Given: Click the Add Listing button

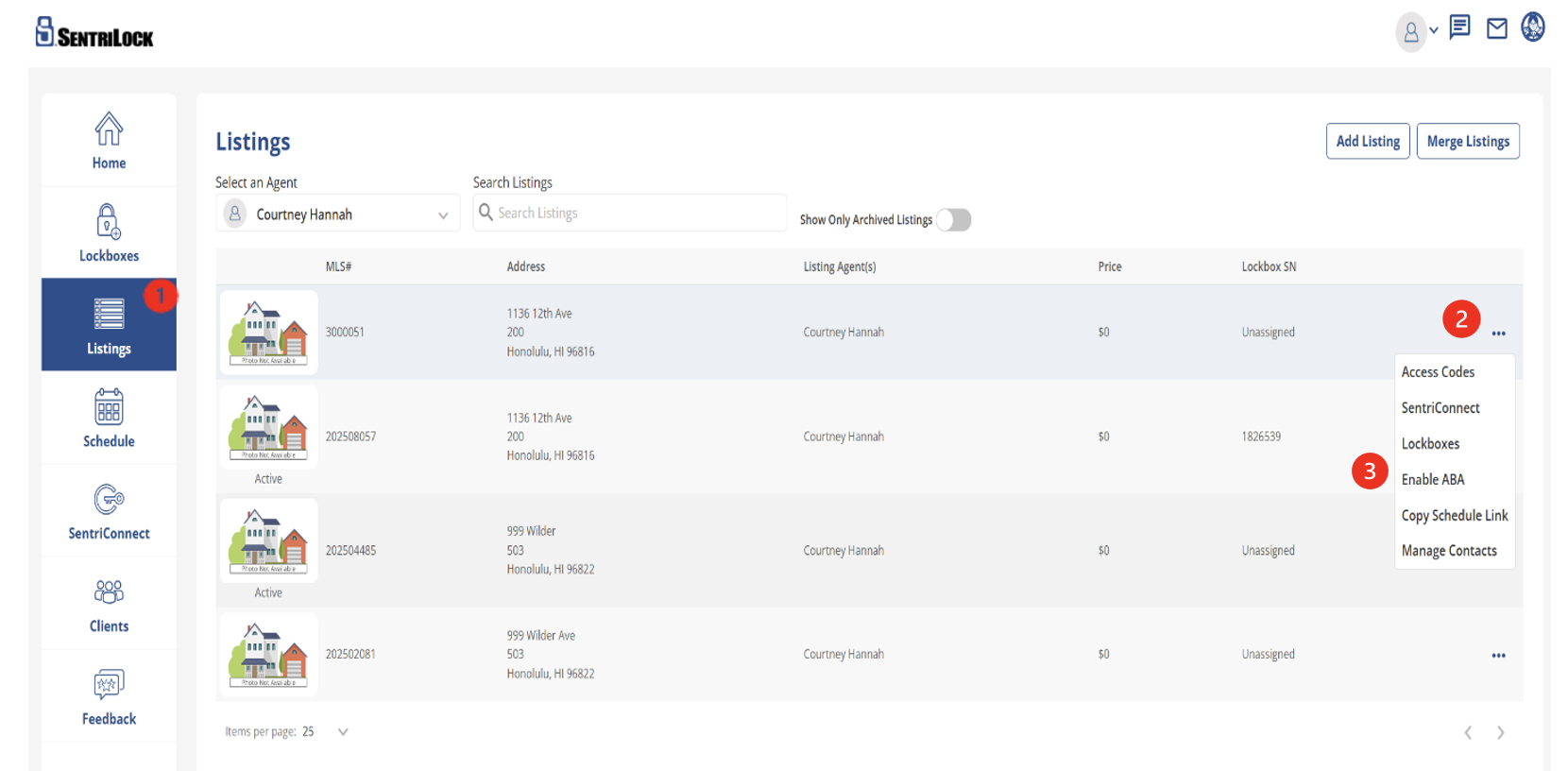Looking at the screenshot, I should [x=1367, y=142].
